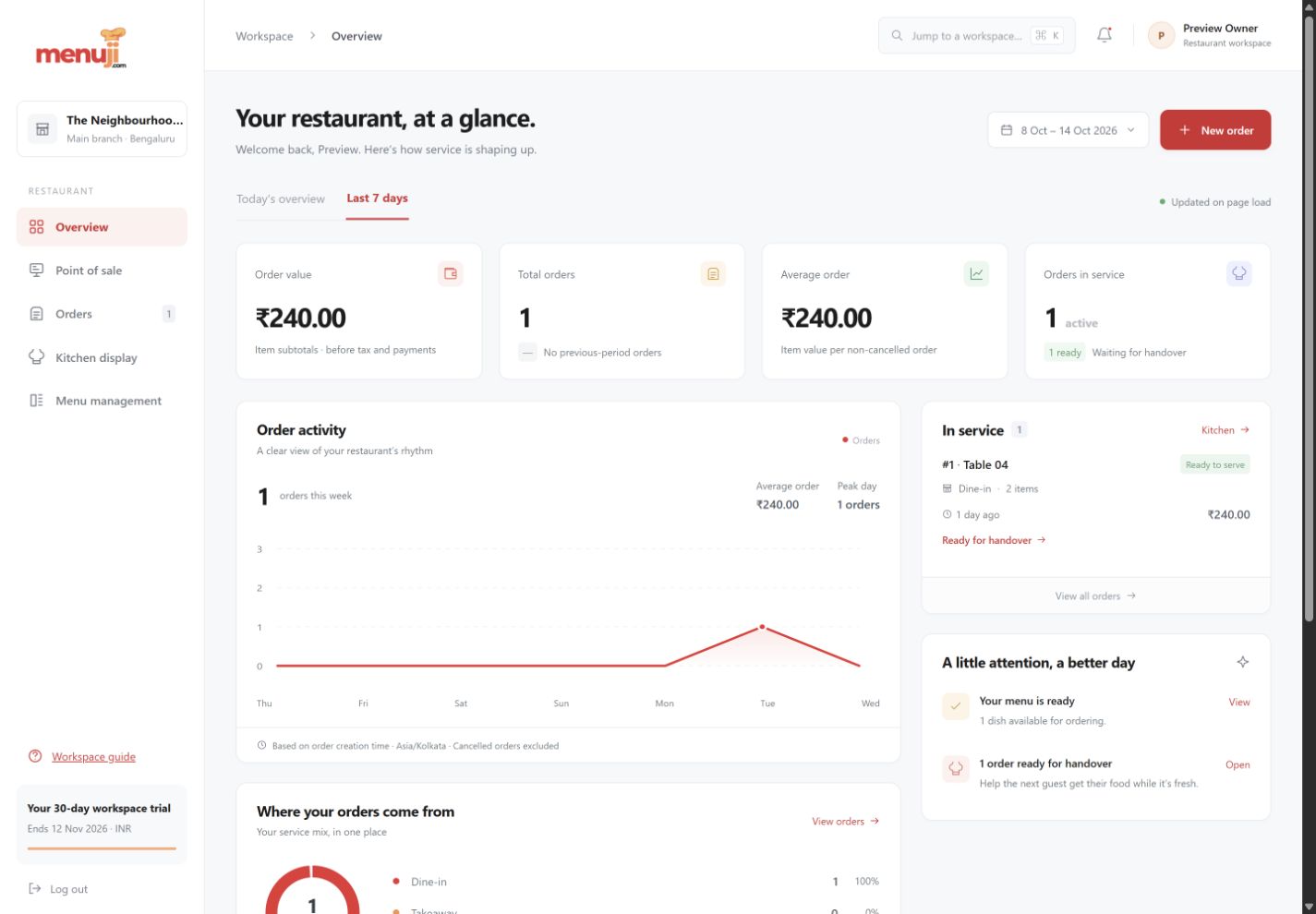1316x914 pixels.
Task: Click Log out
Action: (x=68, y=889)
